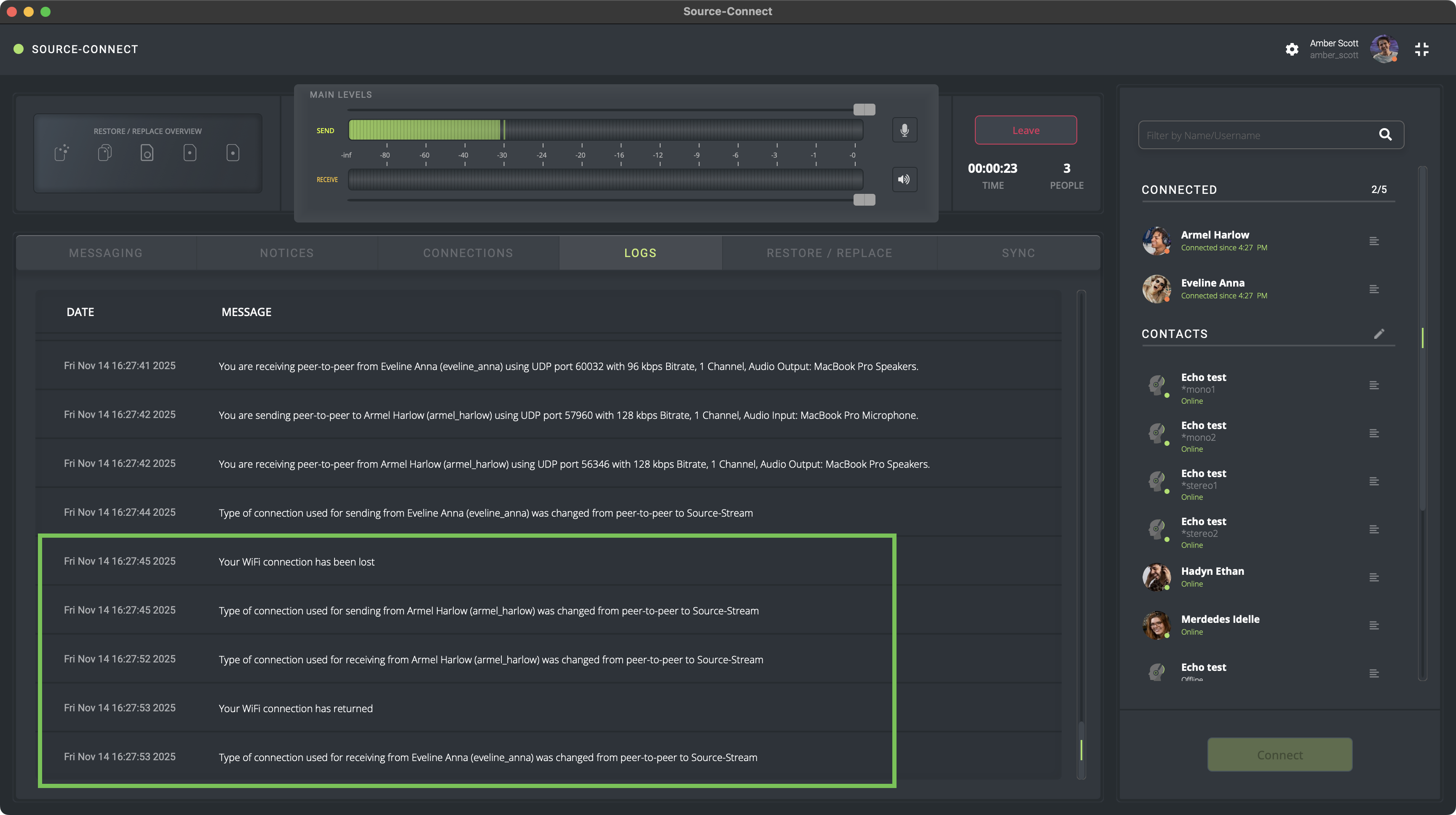Mute the microphone send button
The image size is (1456, 815).
(x=905, y=131)
